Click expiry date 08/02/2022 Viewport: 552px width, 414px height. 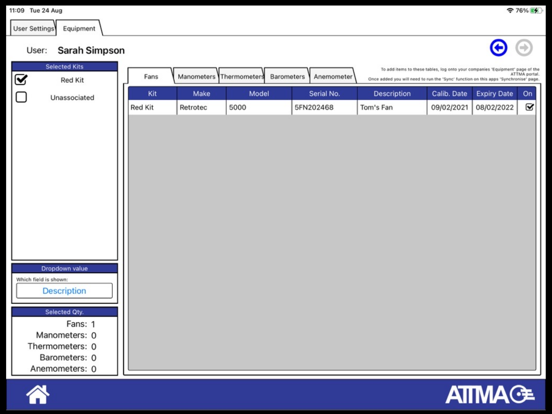[495, 107]
